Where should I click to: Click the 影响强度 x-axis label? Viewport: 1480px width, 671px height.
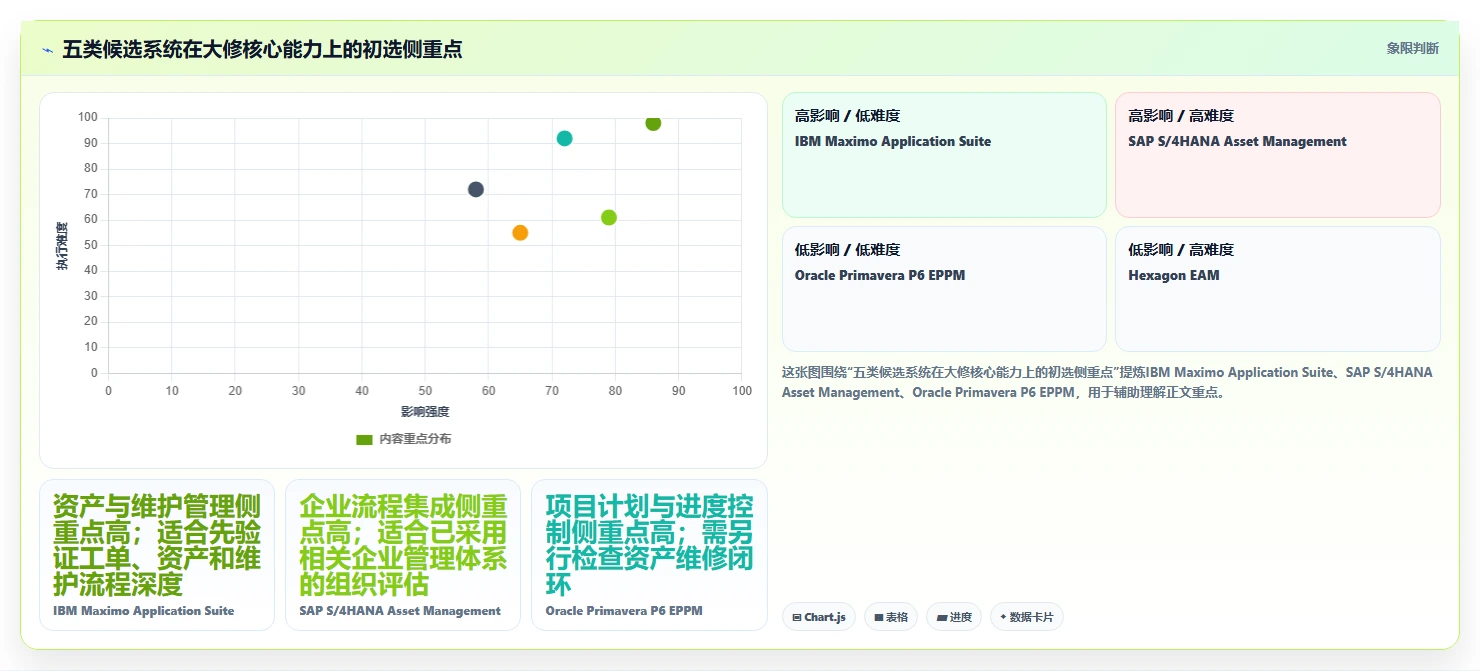point(425,412)
